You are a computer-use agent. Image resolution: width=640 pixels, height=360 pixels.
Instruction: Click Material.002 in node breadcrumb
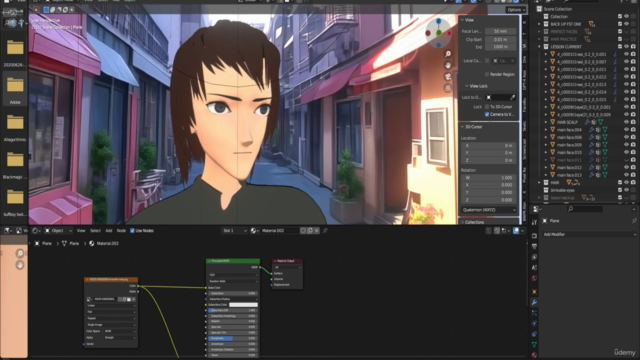[x=107, y=243]
